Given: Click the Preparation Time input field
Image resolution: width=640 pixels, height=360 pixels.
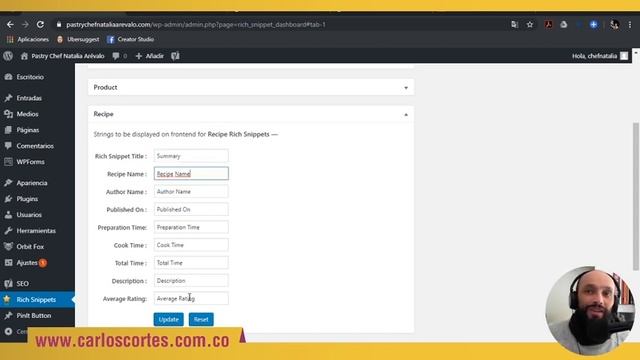Looking at the screenshot, I should [x=191, y=227].
